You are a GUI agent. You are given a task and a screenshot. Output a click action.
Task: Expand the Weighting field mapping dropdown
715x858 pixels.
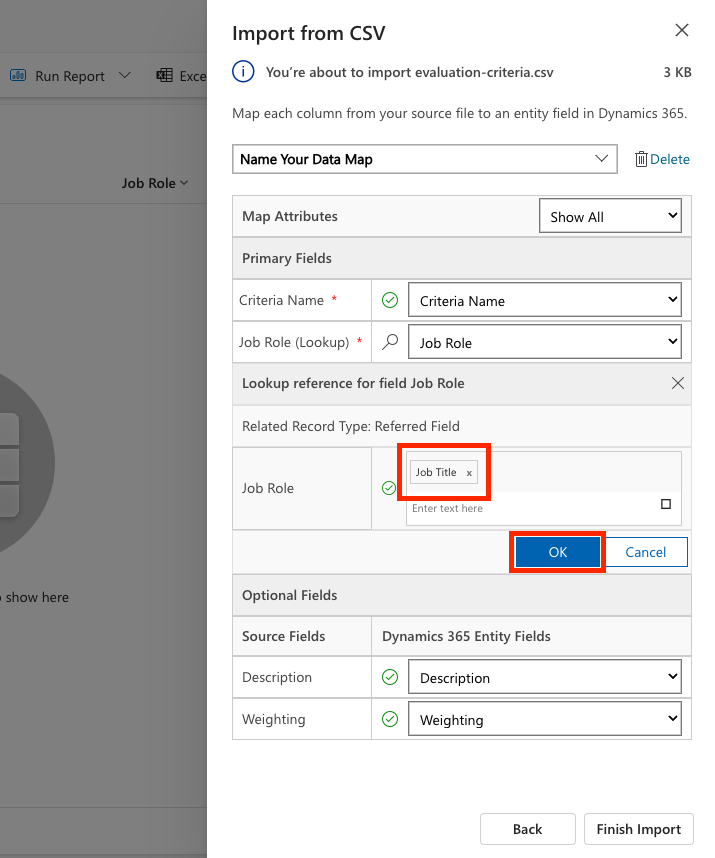[545, 719]
